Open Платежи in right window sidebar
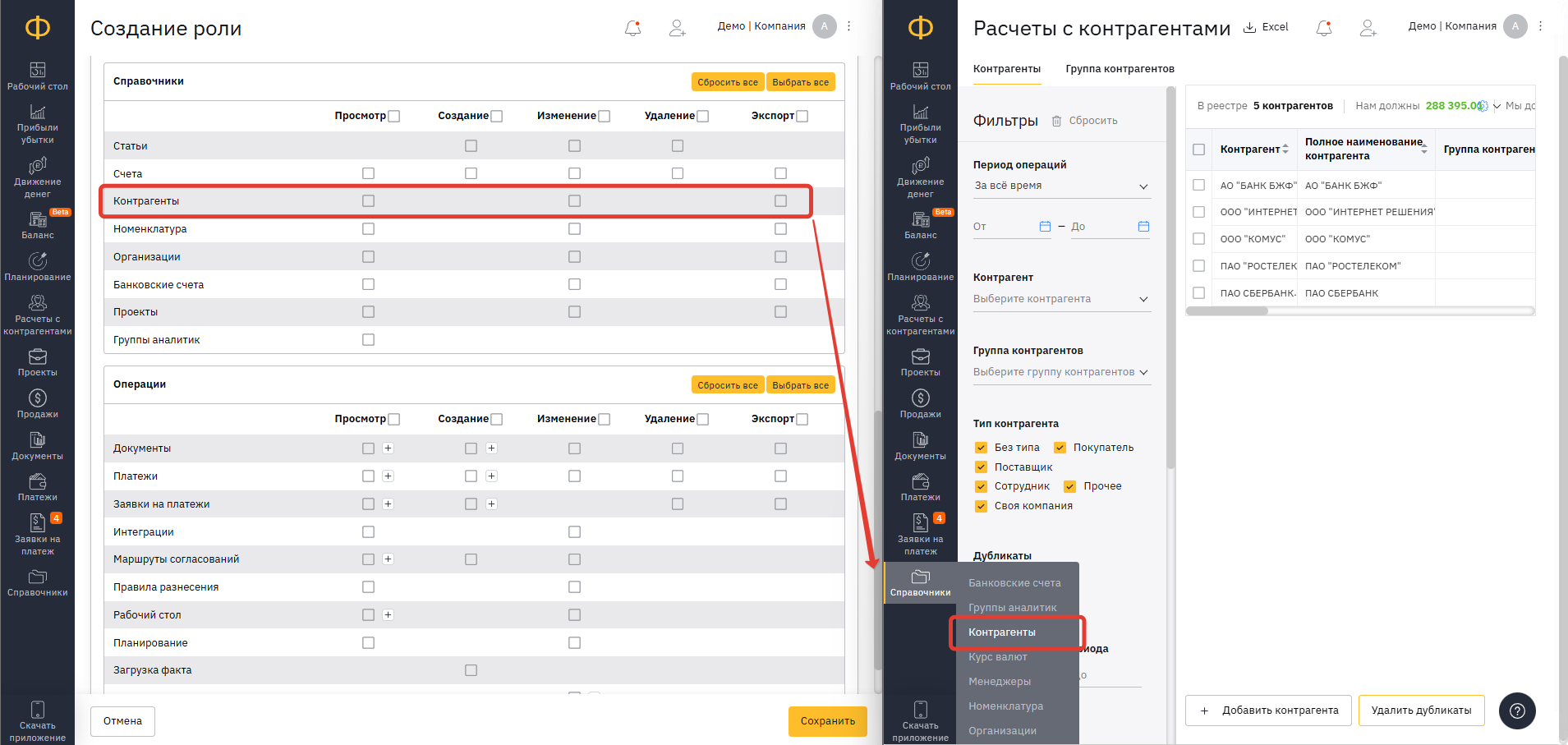 (921, 487)
